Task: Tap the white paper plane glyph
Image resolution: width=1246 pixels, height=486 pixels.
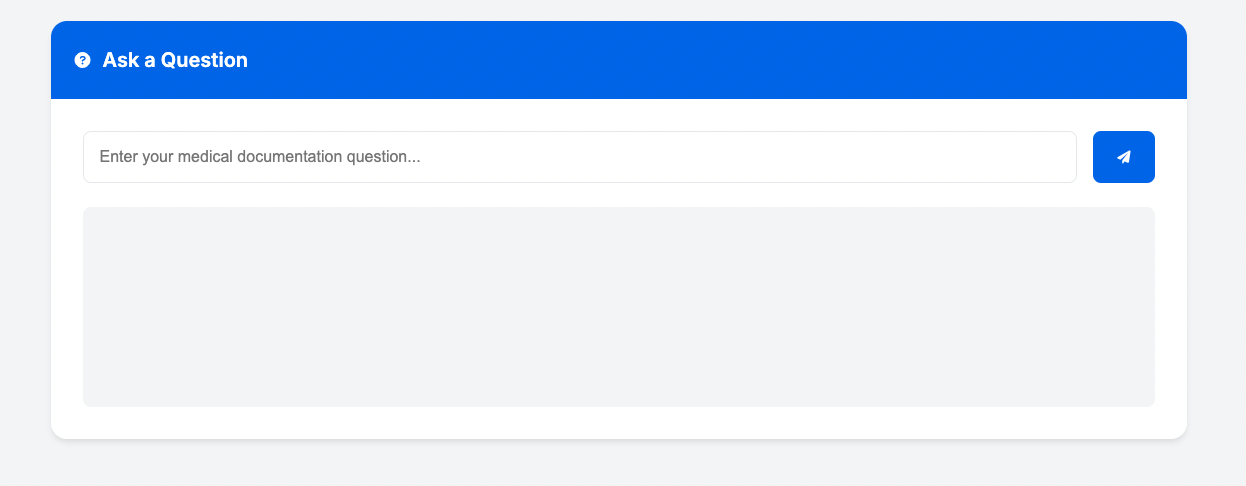Action: click(1124, 157)
